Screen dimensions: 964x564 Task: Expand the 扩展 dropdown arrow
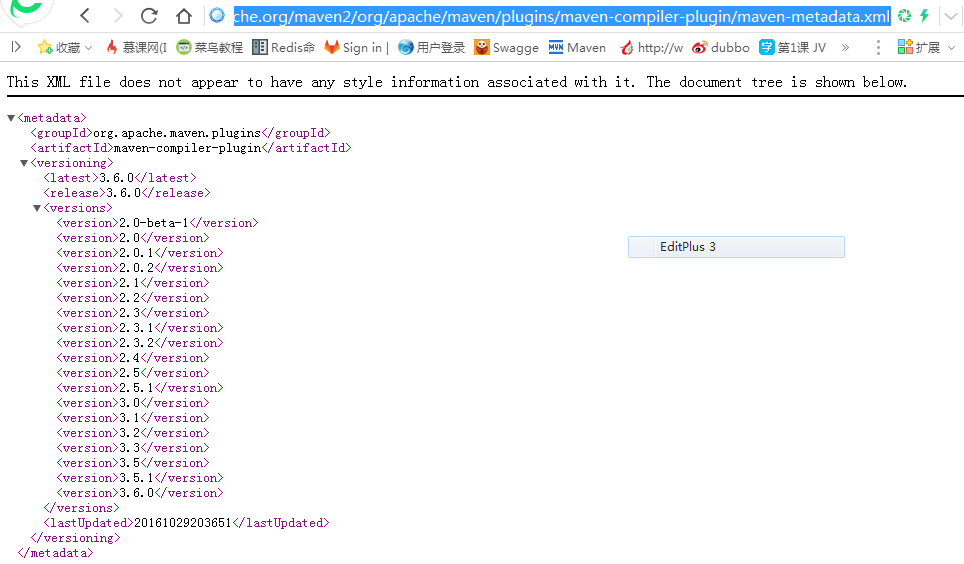pos(951,48)
